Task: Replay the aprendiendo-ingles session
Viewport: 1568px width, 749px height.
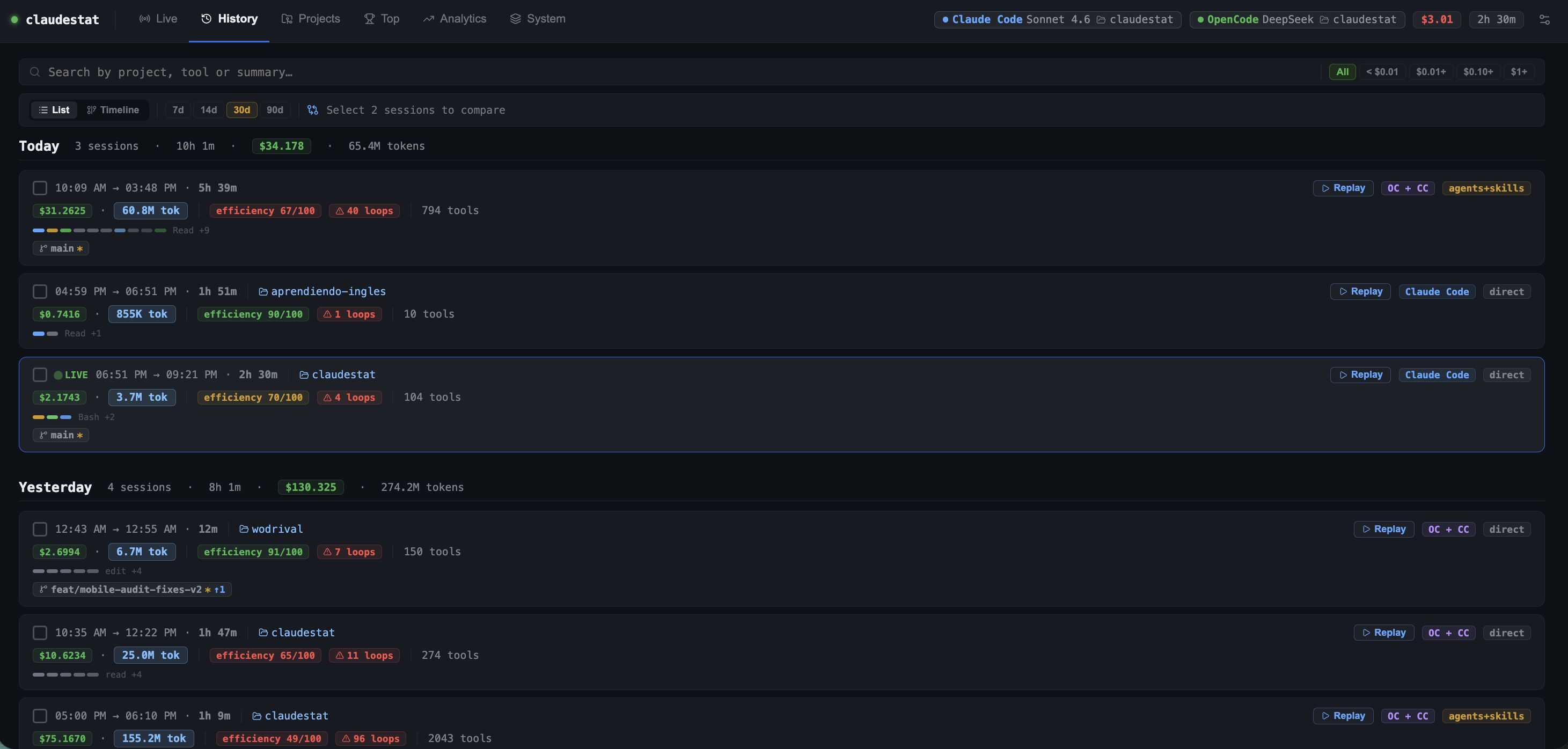Action: click(x=1360, y=291)
